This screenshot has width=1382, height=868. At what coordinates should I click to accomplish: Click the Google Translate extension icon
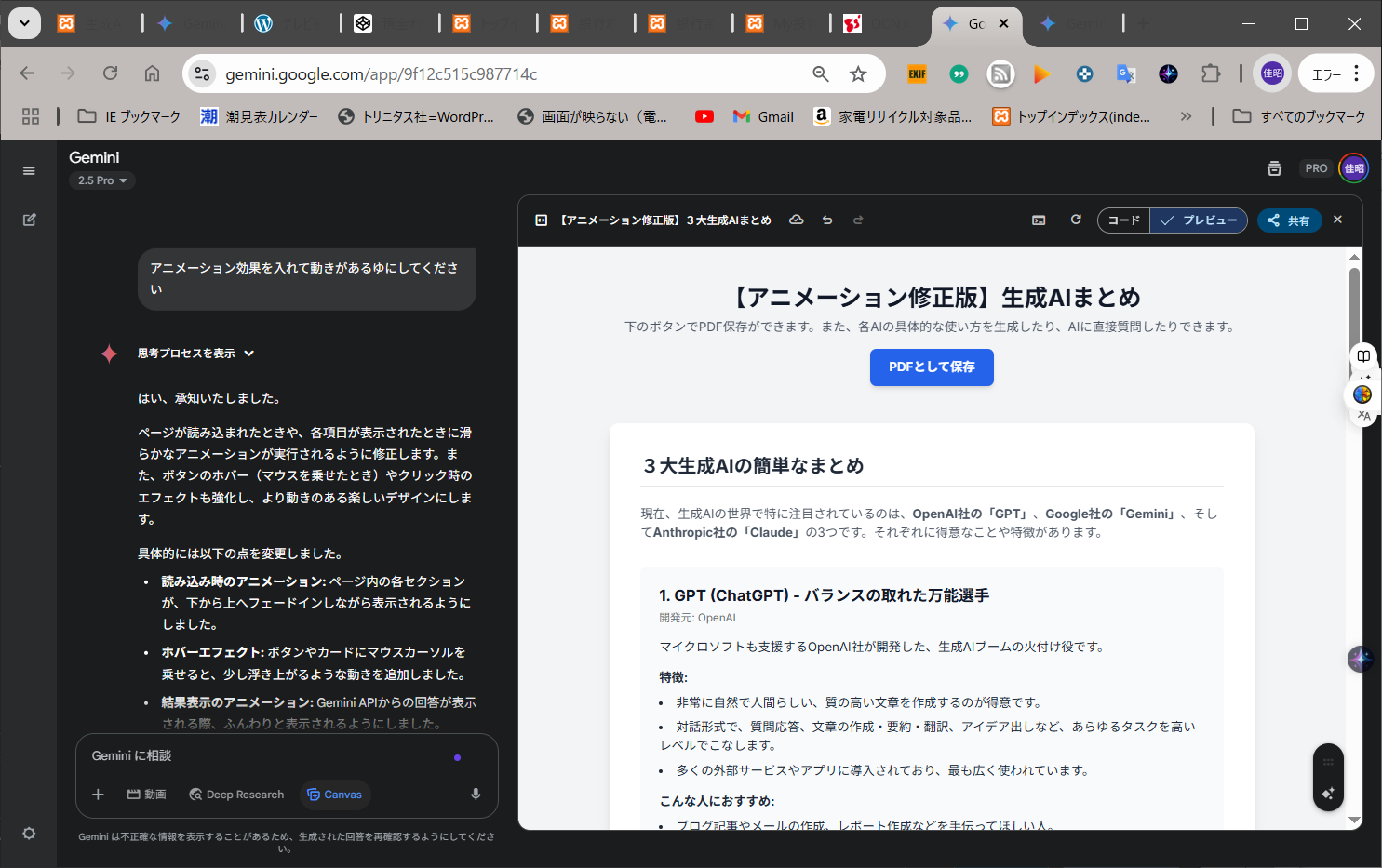point(1126,73)
